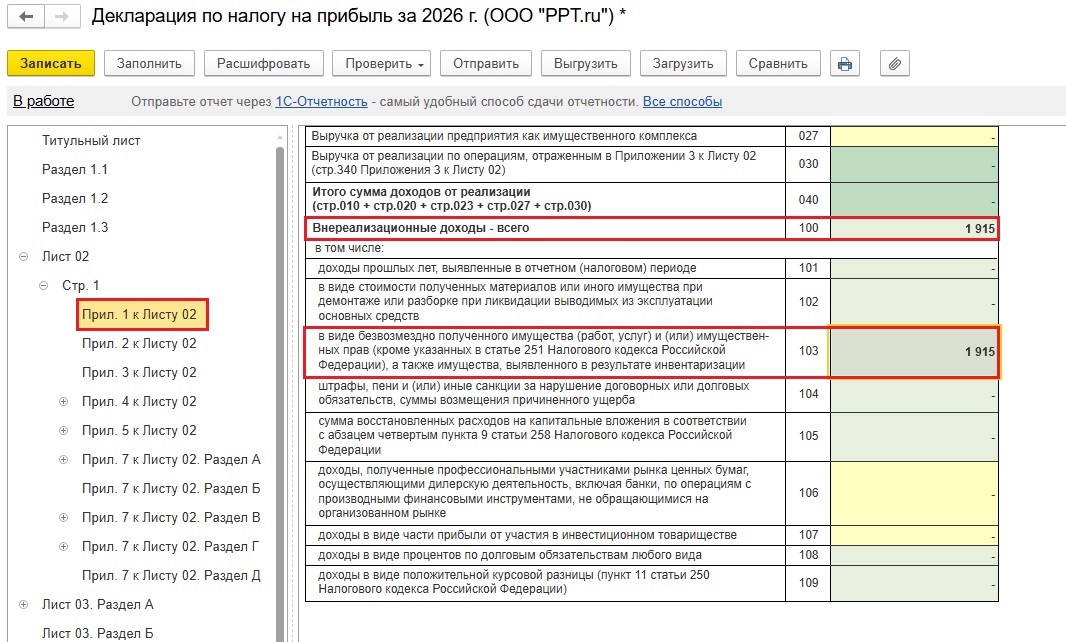Click the Загрузить button

pos(683,64)
